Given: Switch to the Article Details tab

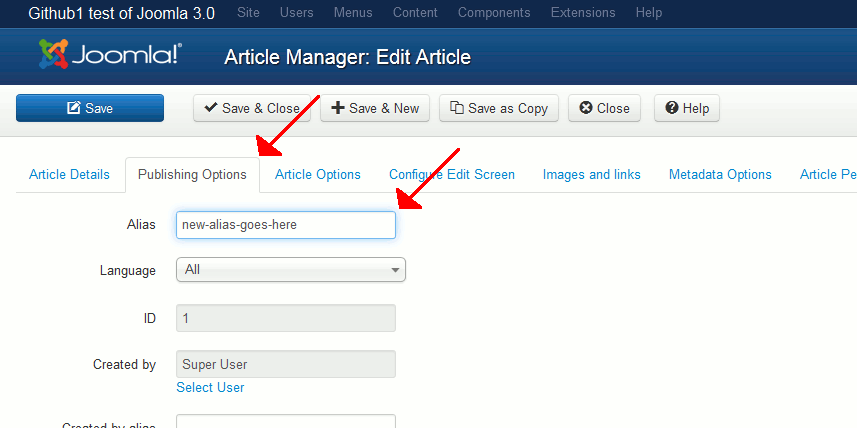Looking at the screenshot, I should pyautogui.click(x=69, y=174).
